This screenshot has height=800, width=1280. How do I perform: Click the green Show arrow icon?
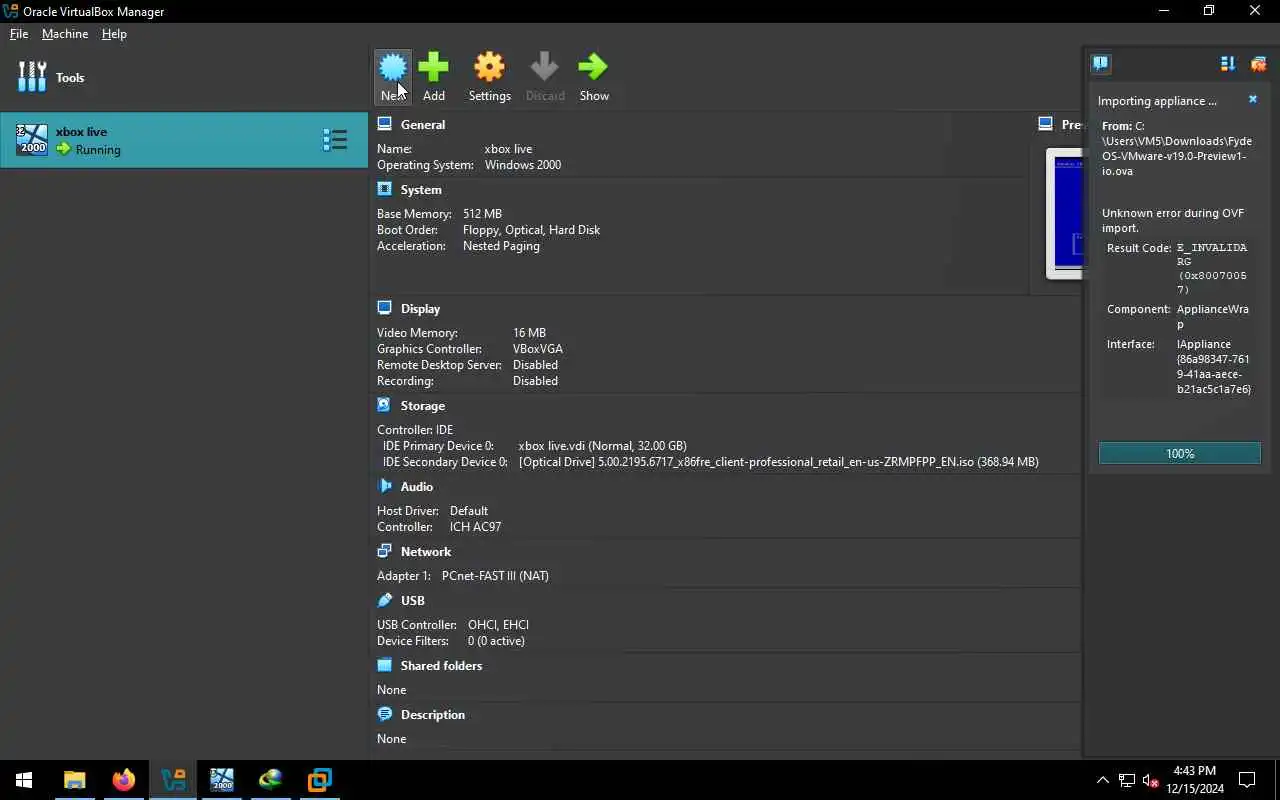(593, 67)
